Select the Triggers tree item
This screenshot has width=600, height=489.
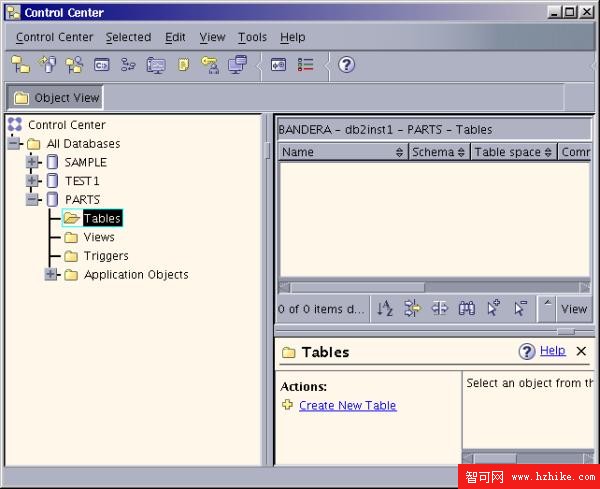coord(106,256)
